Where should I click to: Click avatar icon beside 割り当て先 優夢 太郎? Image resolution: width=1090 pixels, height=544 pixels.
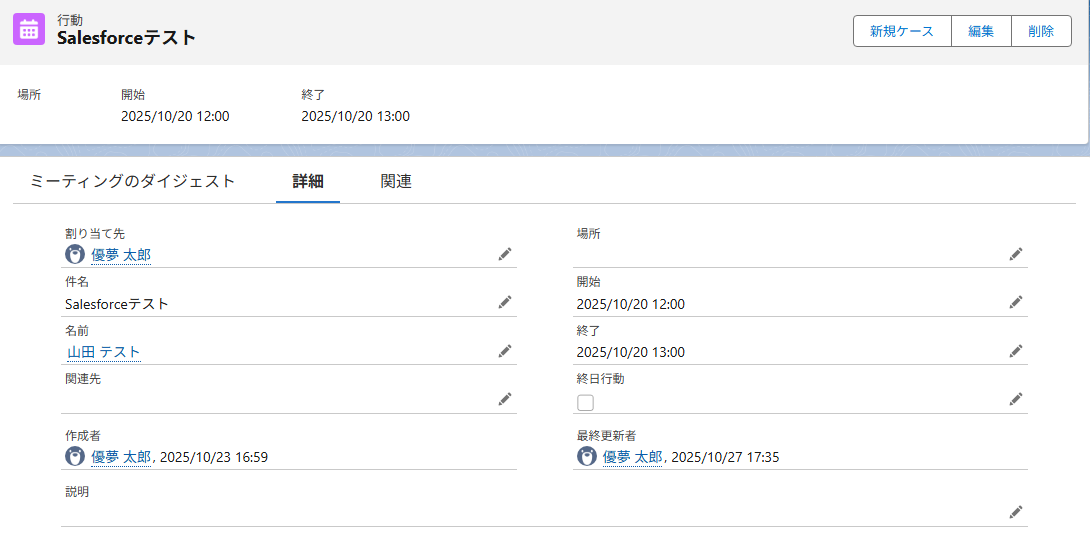point(74,254)
